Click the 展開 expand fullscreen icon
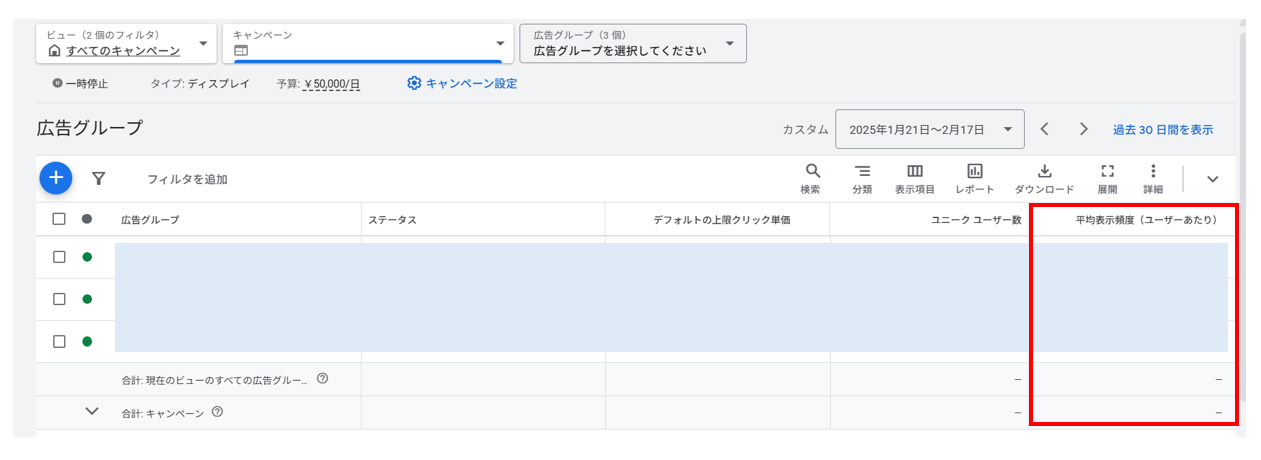Viewport: 1261px width, 460px height. [x=1107, y=171]
